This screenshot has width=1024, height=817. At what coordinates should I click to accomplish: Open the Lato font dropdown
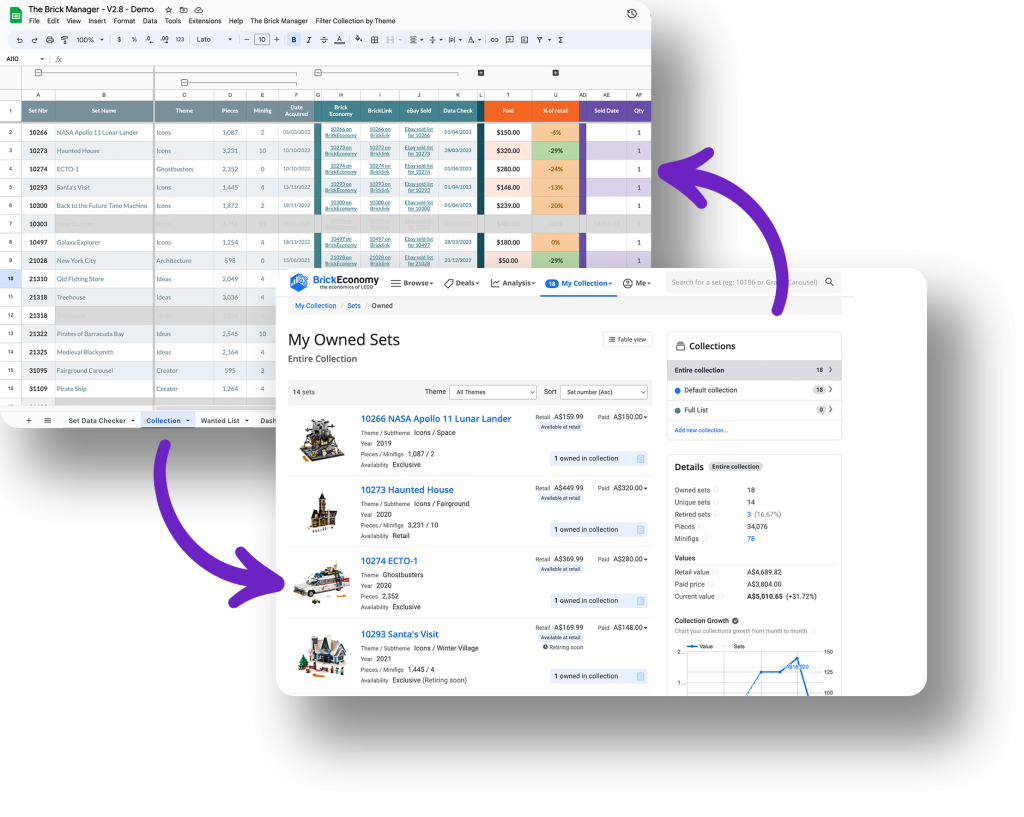[x=214, y=40]
